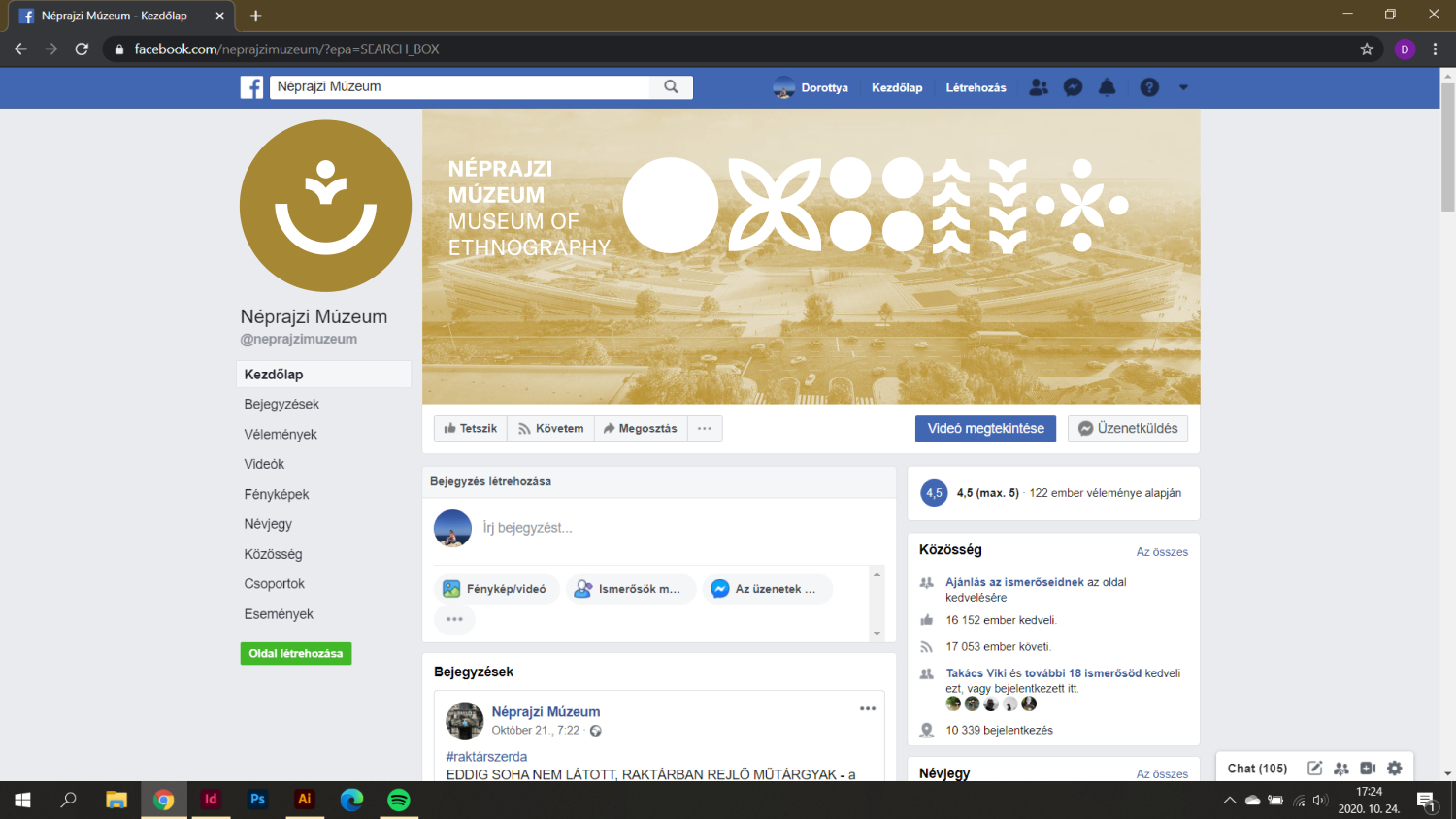Screen dimensions: 1456x819
Task: Expand the account menu arrow
Action: (1183, 87)
